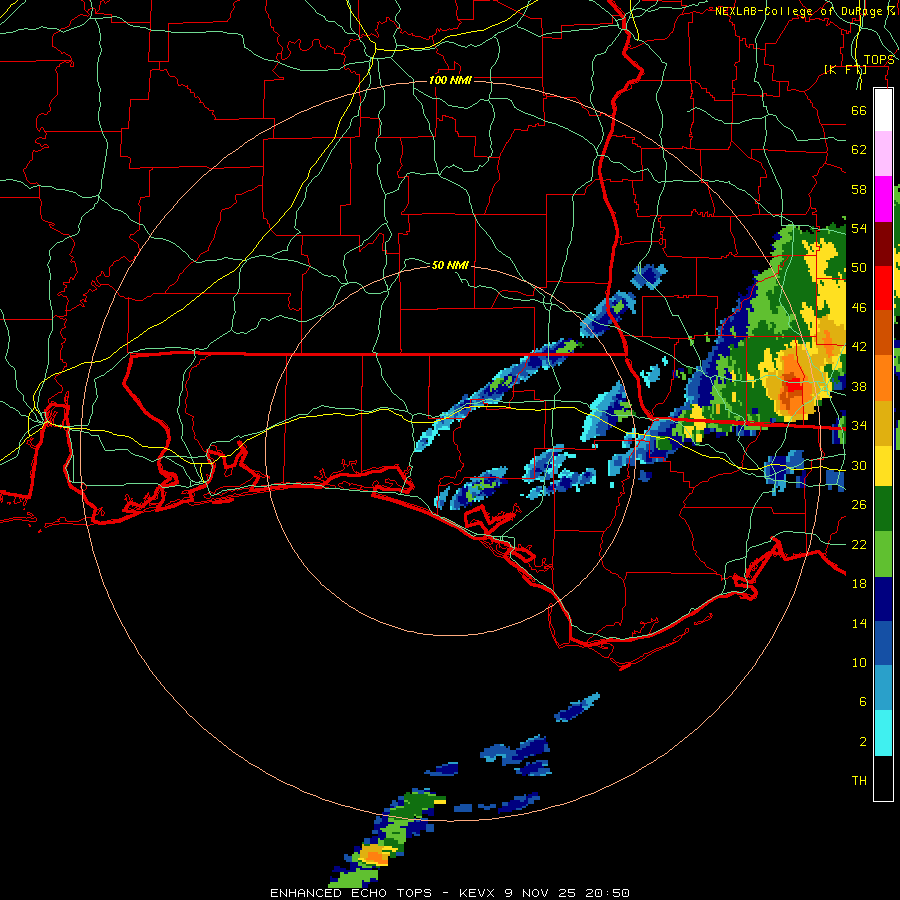Click the '6' legend value
This screenshot has height=900, width=900.
pos(863,701)
